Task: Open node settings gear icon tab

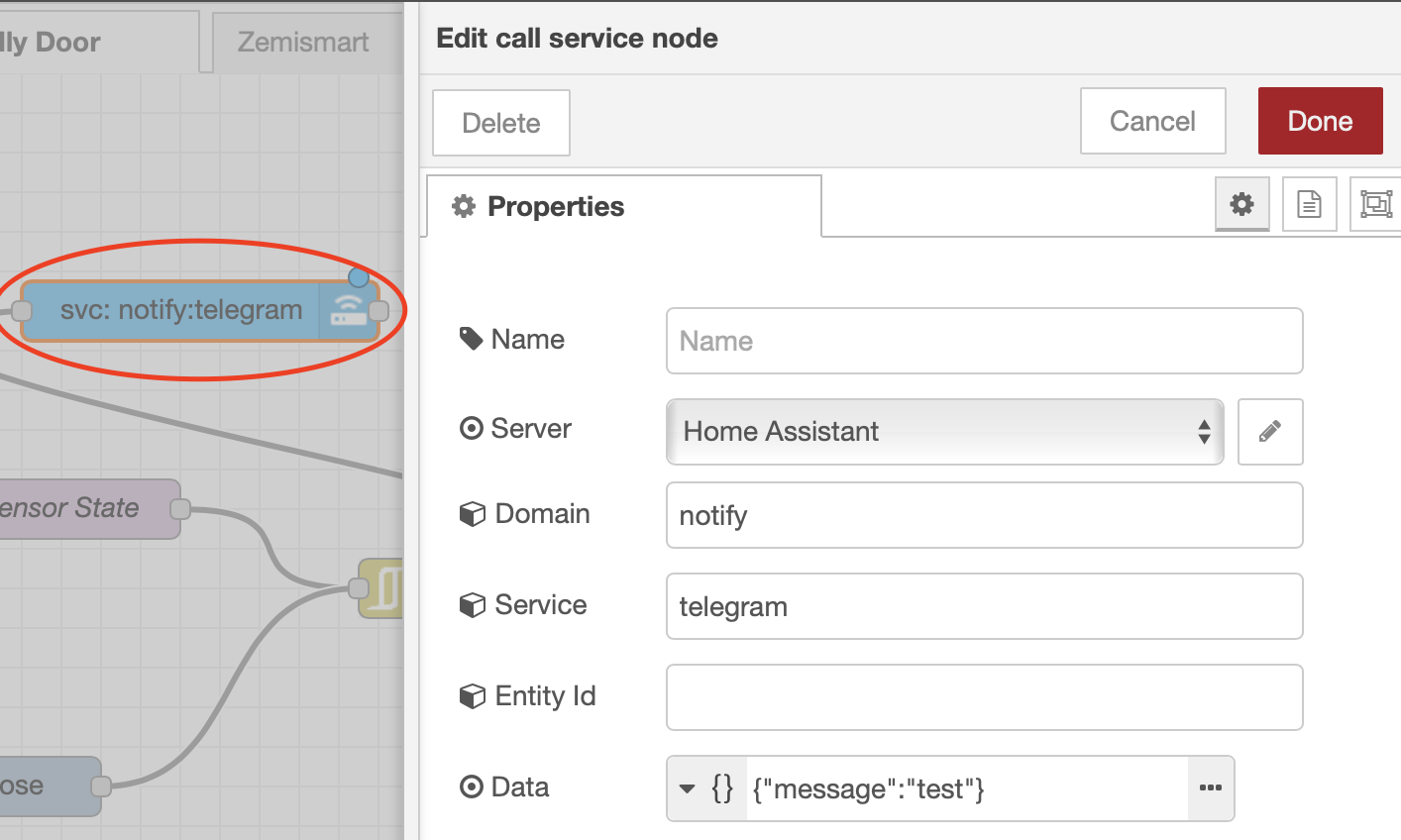Action: [x=1241, y=204]
